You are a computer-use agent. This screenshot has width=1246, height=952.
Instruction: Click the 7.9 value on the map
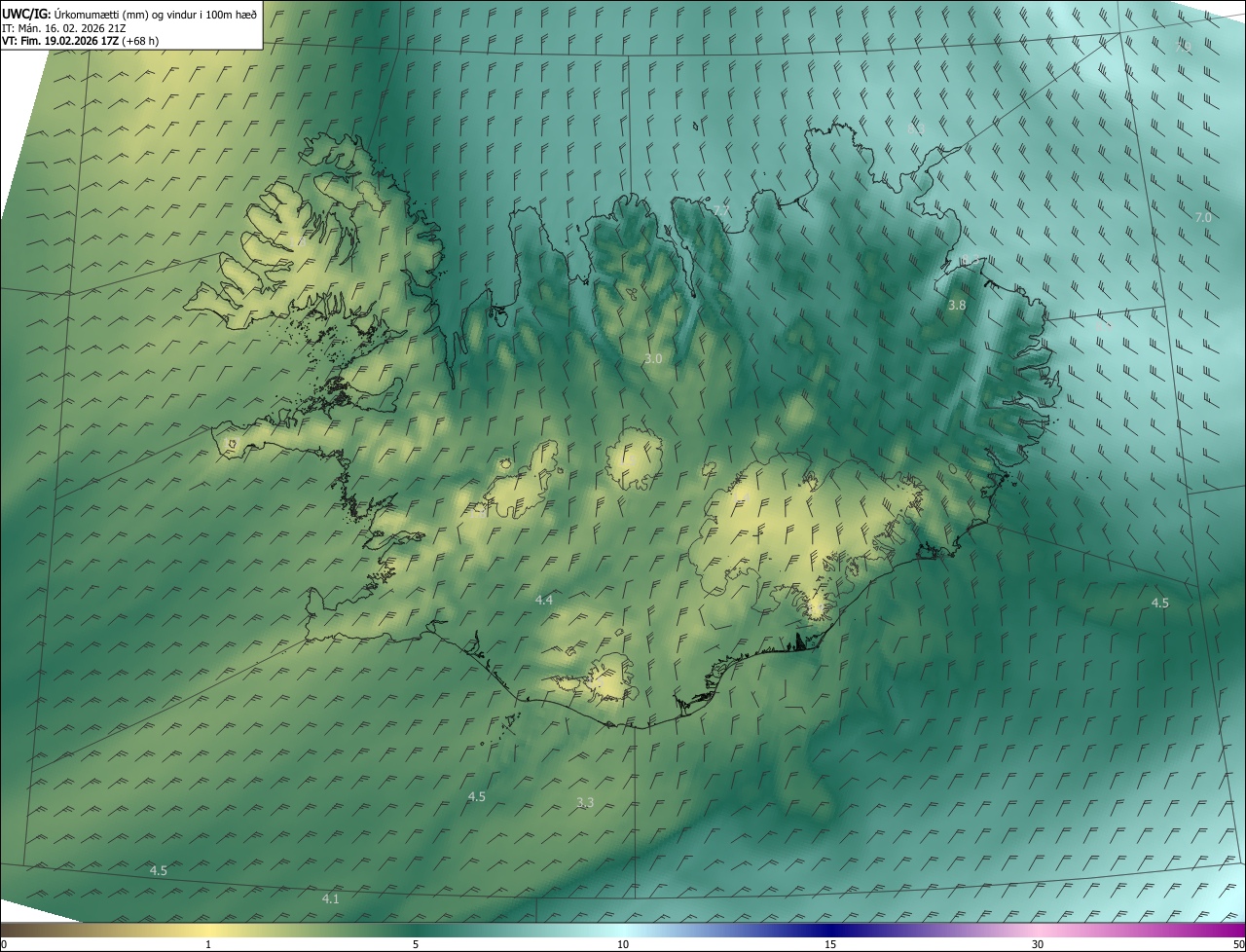click(1183, 47)
